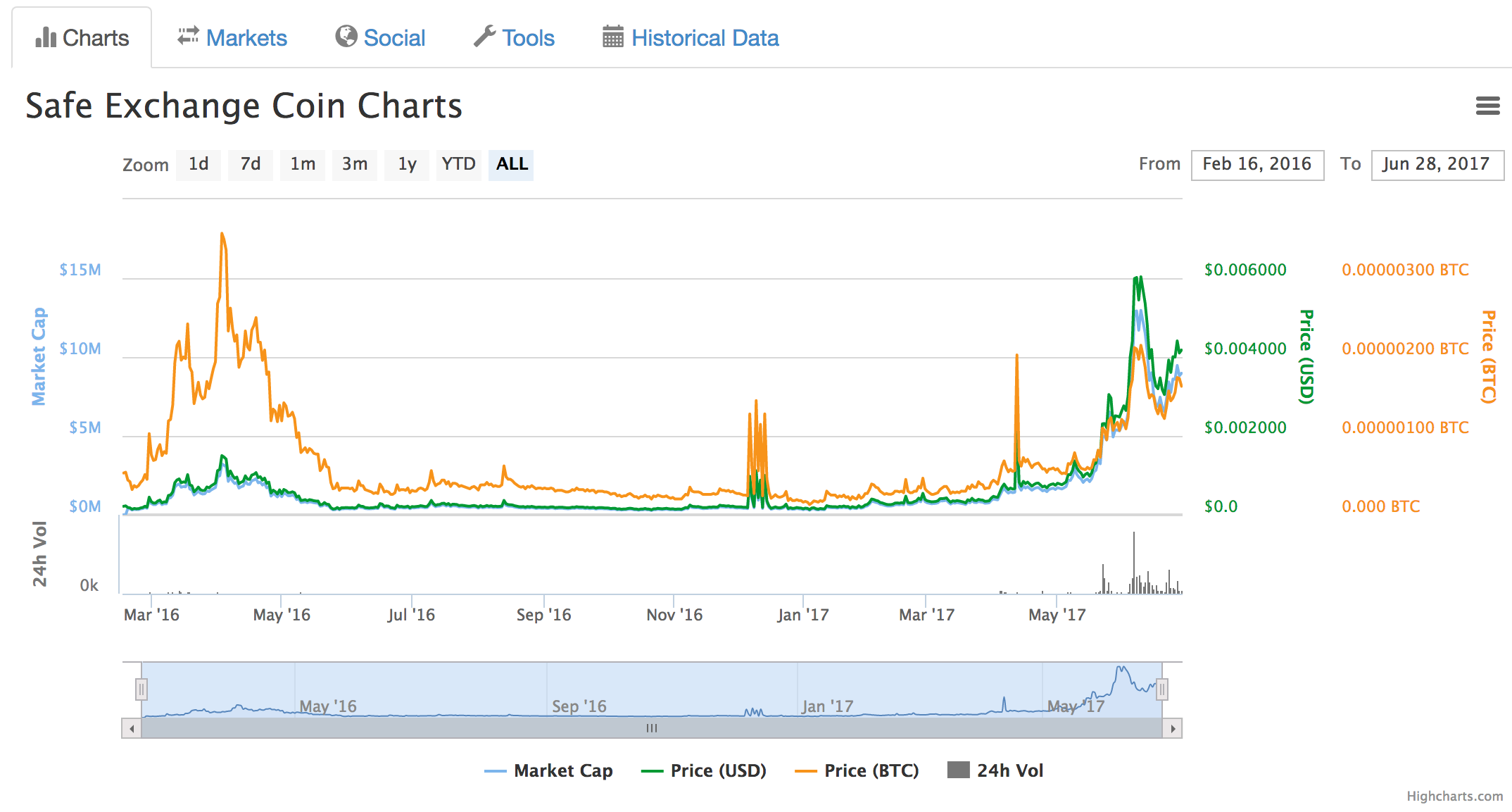
Task: Click the Jan '17 main x-axis label
Action: [803, 616]
